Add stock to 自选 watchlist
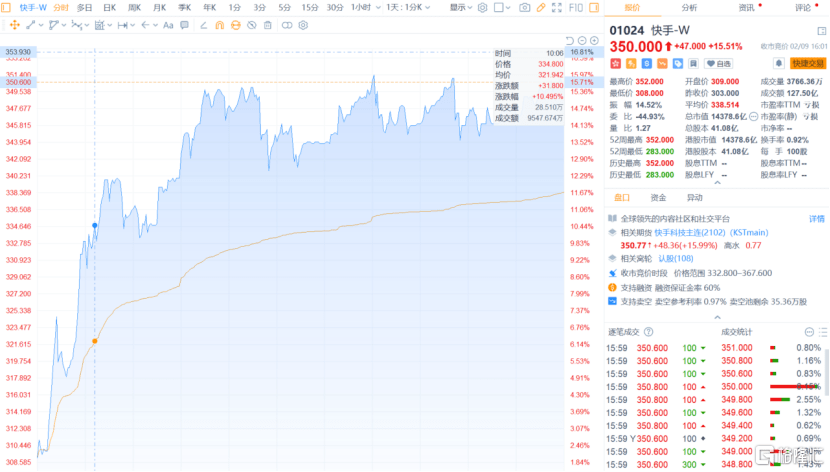The image size is (830, 472). tap(718, 63)
